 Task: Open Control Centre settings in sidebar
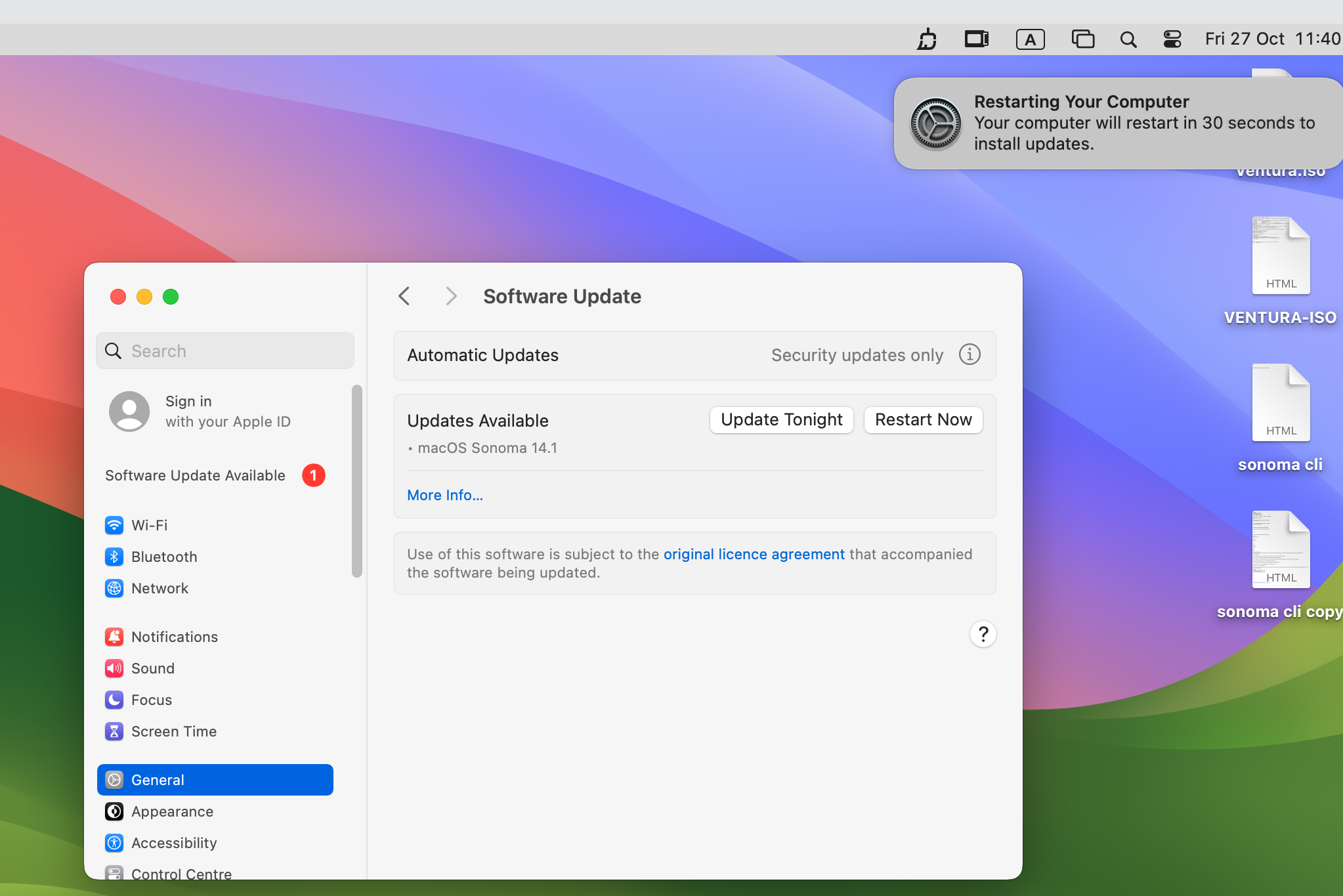tap(215, 873)
